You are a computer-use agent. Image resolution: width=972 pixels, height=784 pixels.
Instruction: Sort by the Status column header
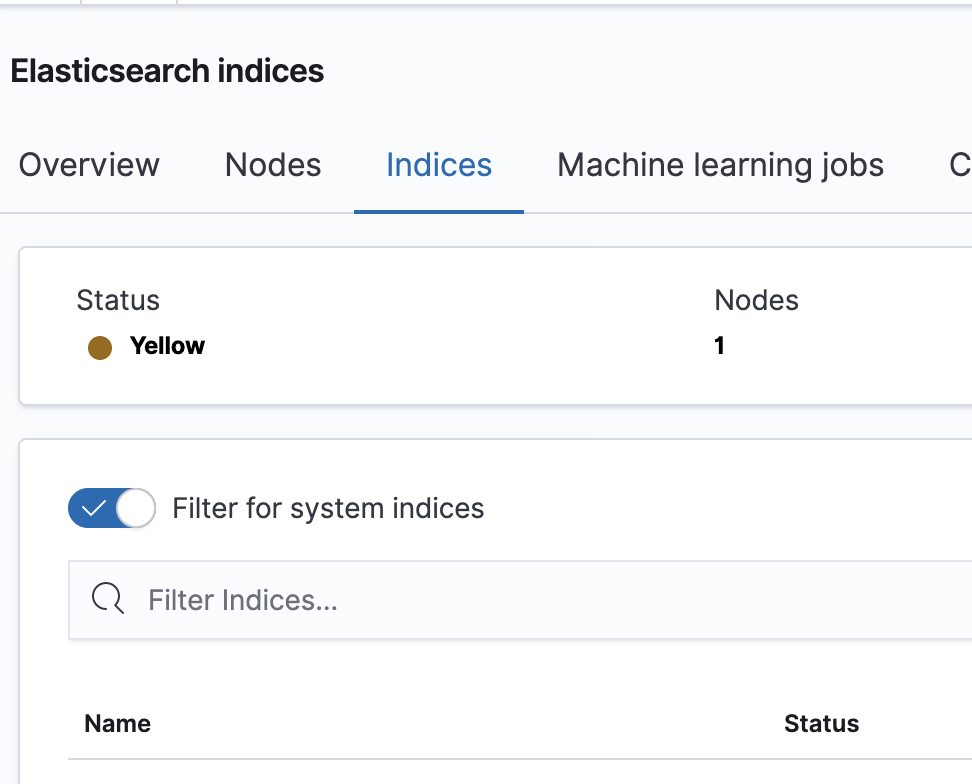point(821,724)
